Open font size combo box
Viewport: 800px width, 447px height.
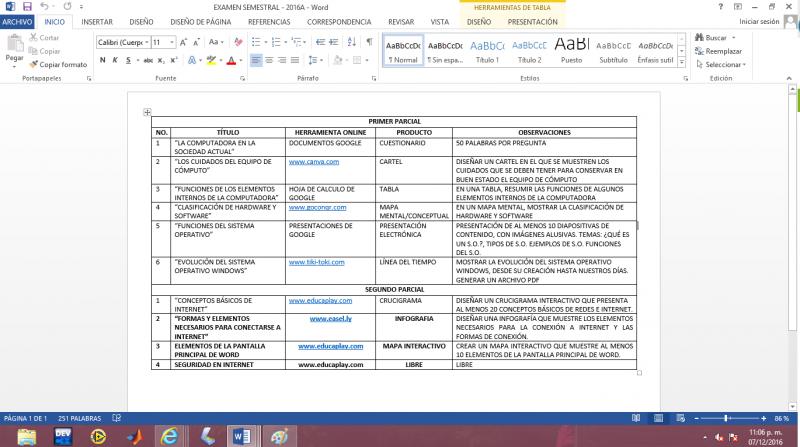point(164,42)
